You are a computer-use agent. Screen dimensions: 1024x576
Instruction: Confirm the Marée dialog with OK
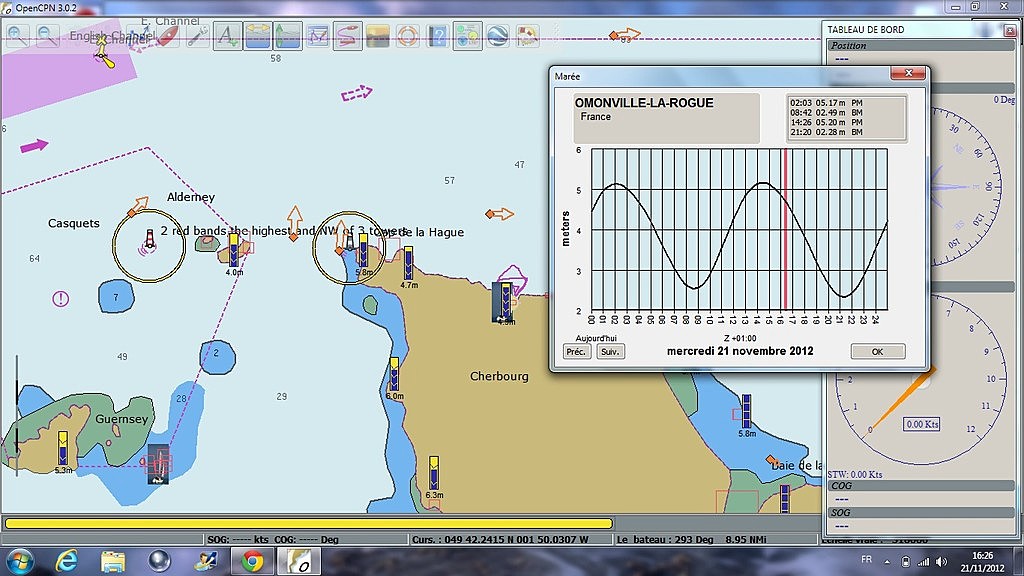878,351
